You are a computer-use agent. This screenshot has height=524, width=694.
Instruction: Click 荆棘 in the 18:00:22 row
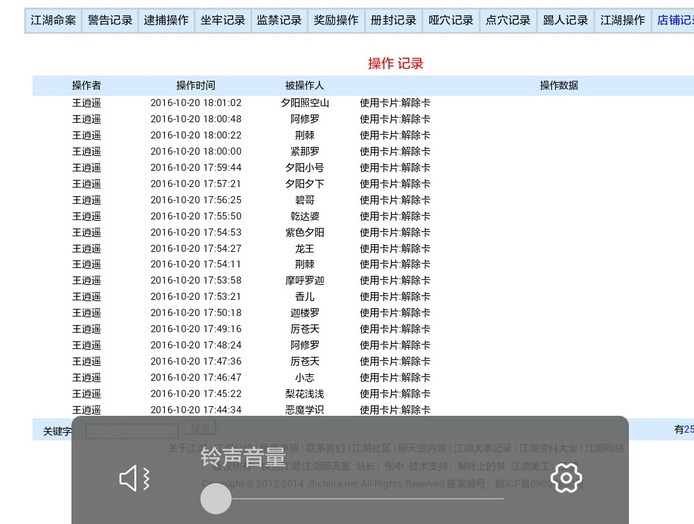pyautogui.click(x=305, y=135)
